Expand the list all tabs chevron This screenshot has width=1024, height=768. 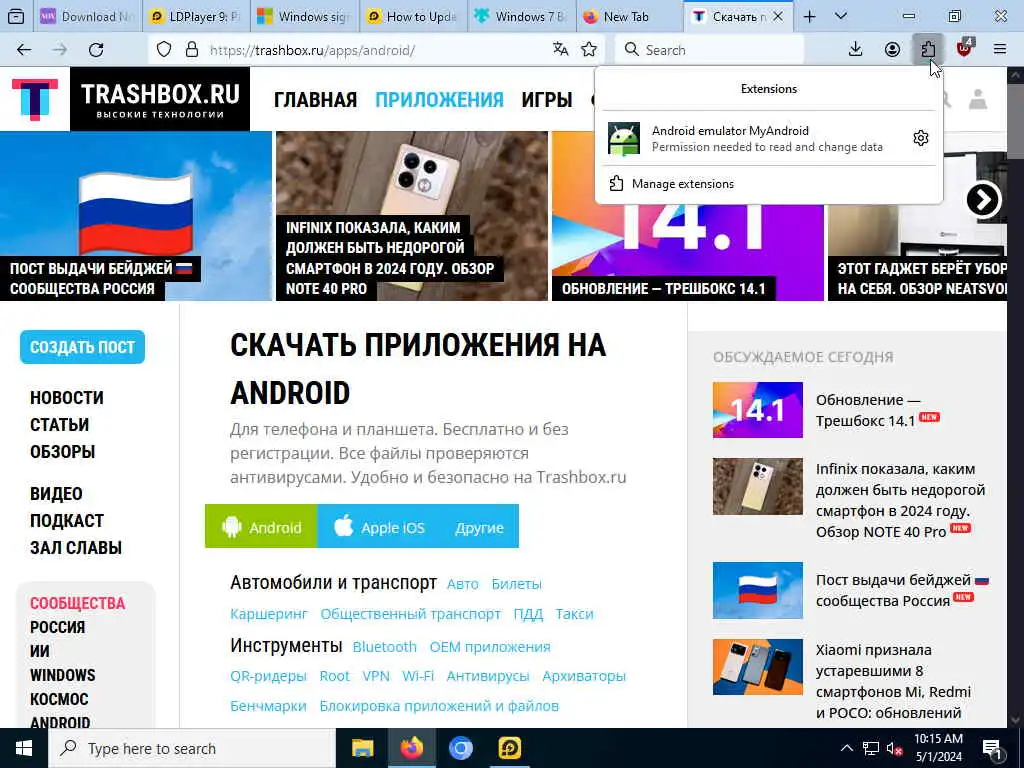pyautogui.click(x=841, y=16)
